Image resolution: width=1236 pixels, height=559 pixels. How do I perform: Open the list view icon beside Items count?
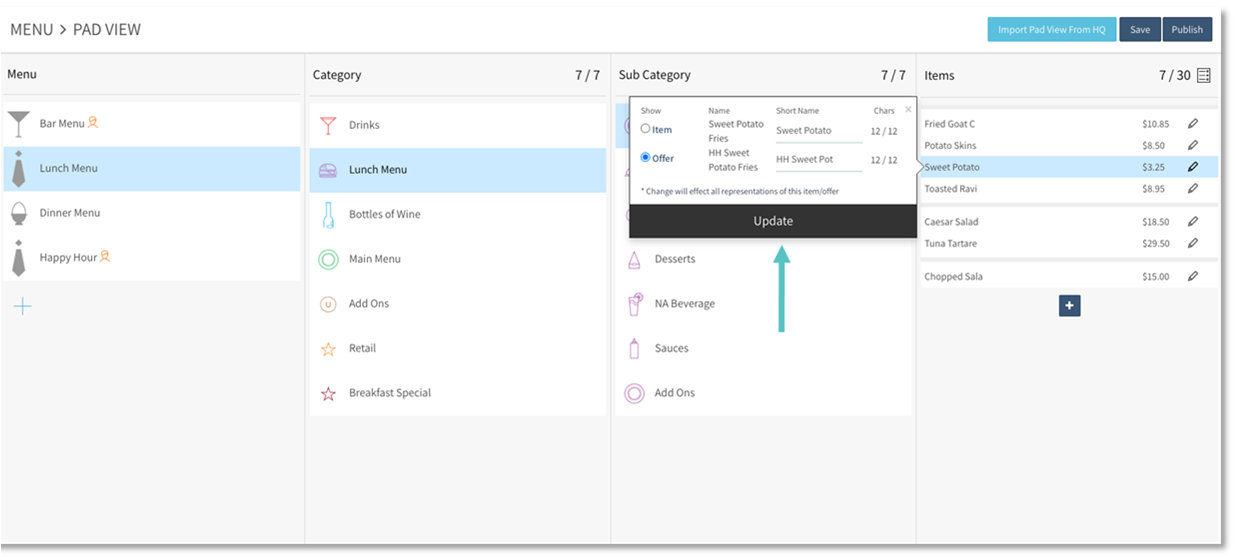pyautogui.click(x=1204, y=76)
